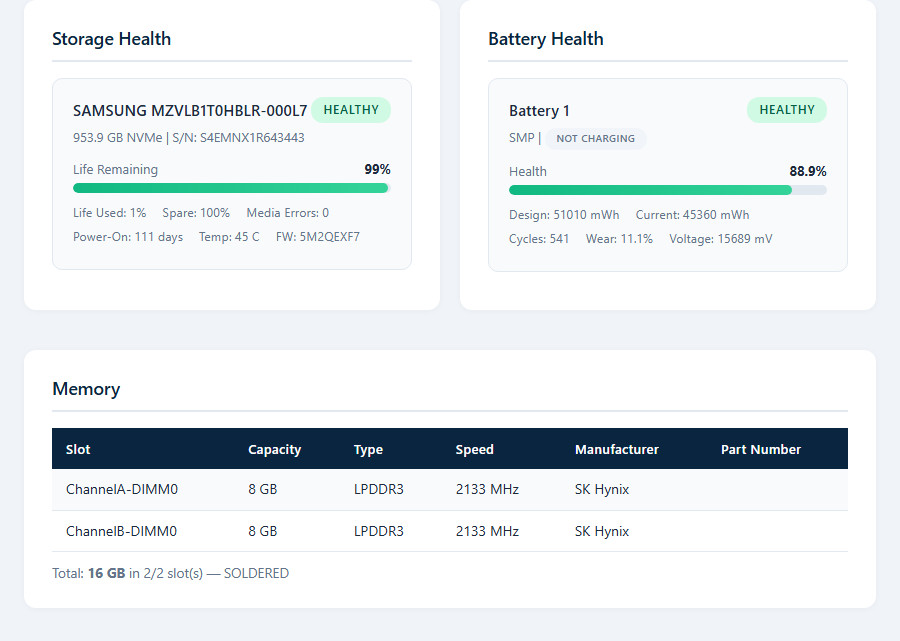Click the Battery 1 title
This screenshot has width=900, height=641.
[539, 111]
